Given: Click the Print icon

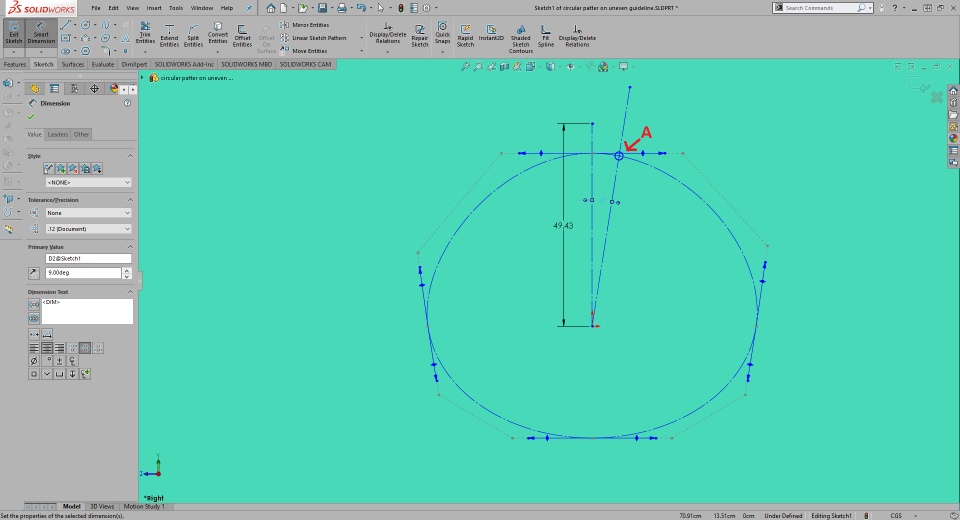Looking at the screenshot, I should pos(342,8).
